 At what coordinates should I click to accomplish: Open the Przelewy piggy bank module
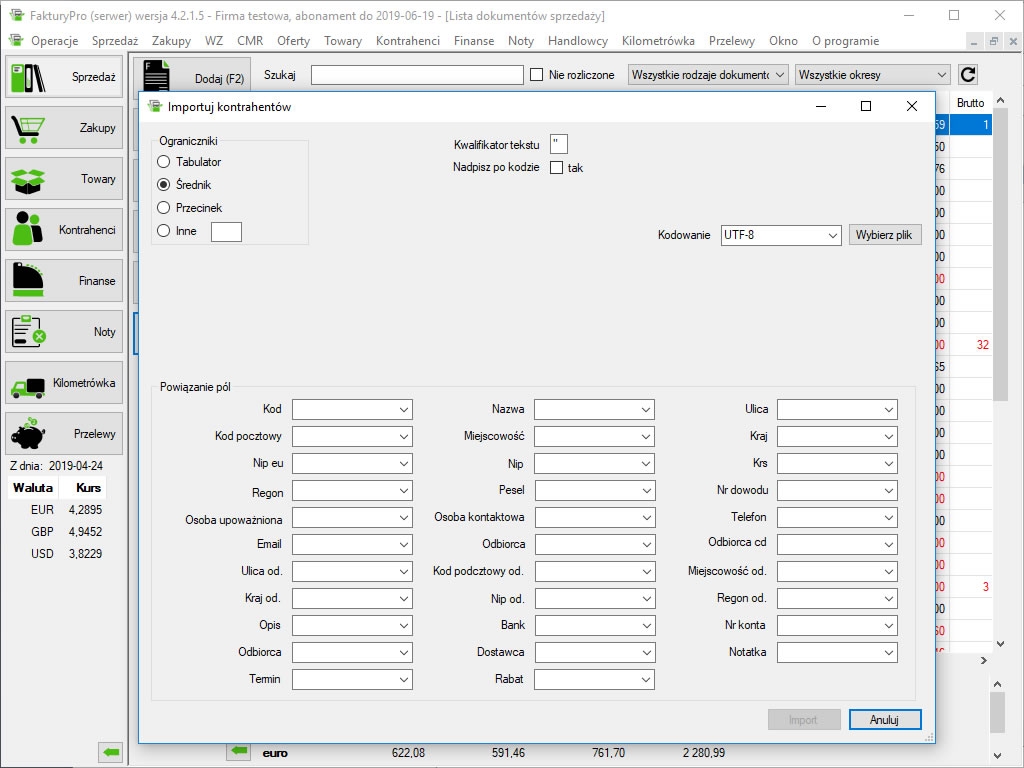click(x=64, y=434)
